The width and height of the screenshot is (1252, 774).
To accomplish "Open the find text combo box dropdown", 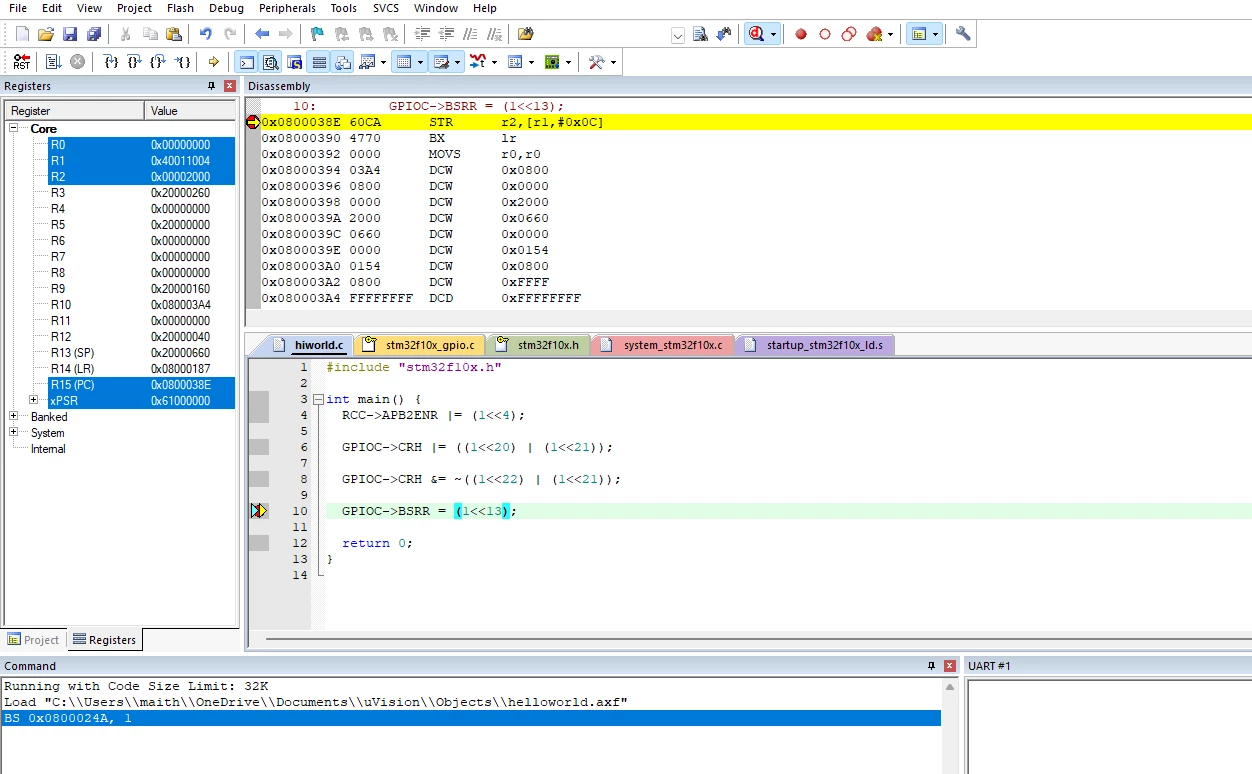I will pyautogui.click(x=678, y=35).
